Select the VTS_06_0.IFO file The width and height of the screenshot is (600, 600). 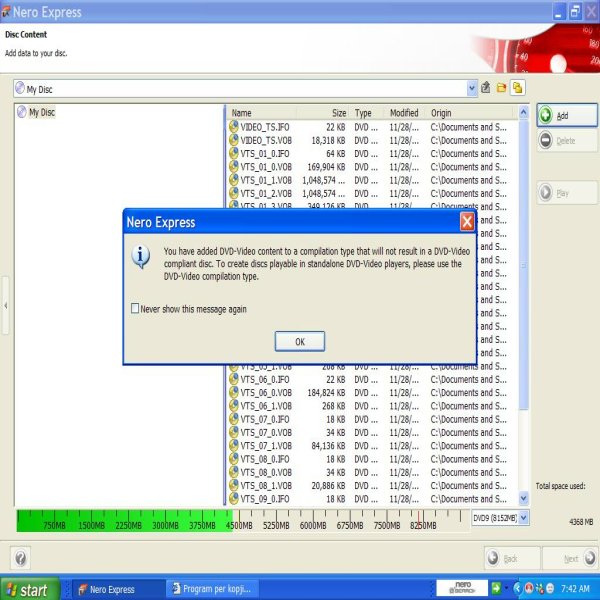coord(265,379)
